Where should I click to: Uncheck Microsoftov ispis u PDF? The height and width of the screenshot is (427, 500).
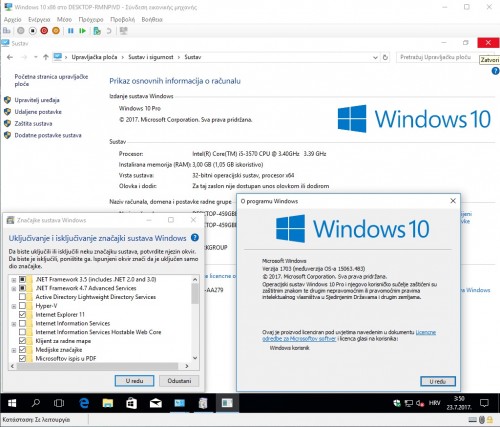coord(22,358)
